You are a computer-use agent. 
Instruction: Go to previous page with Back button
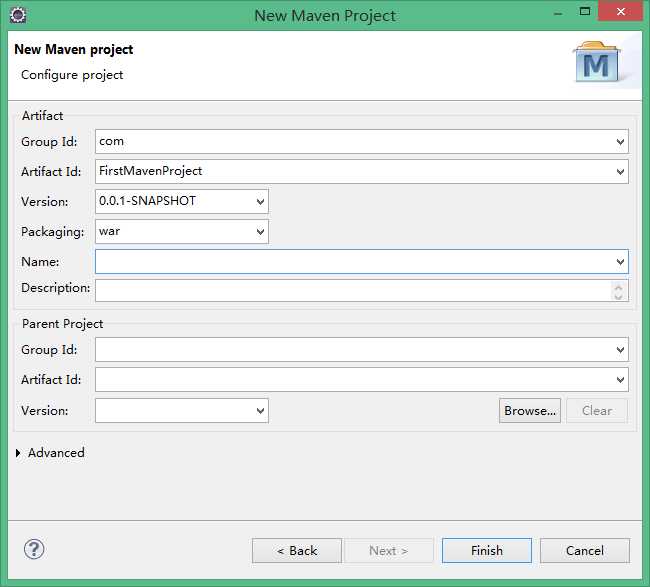(297, 551)
